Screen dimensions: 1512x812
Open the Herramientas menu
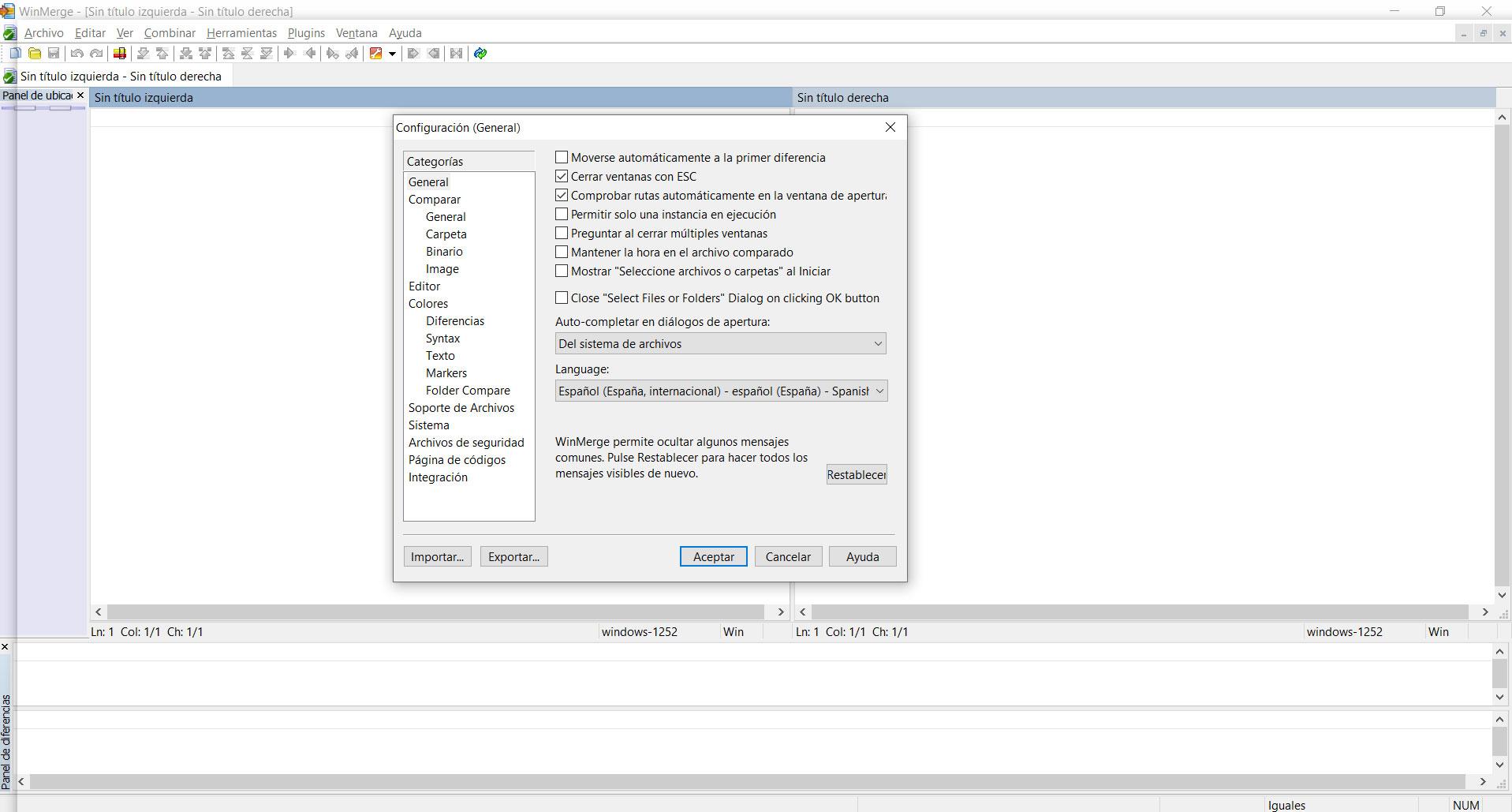[x=241, y=33]
